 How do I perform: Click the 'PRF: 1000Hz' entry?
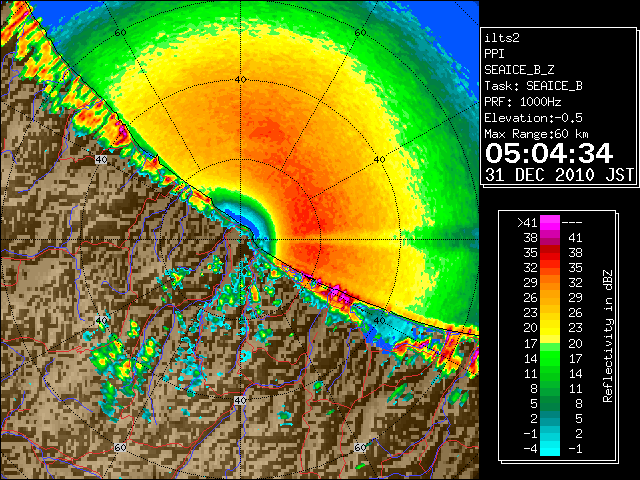[x=522, y=102]
